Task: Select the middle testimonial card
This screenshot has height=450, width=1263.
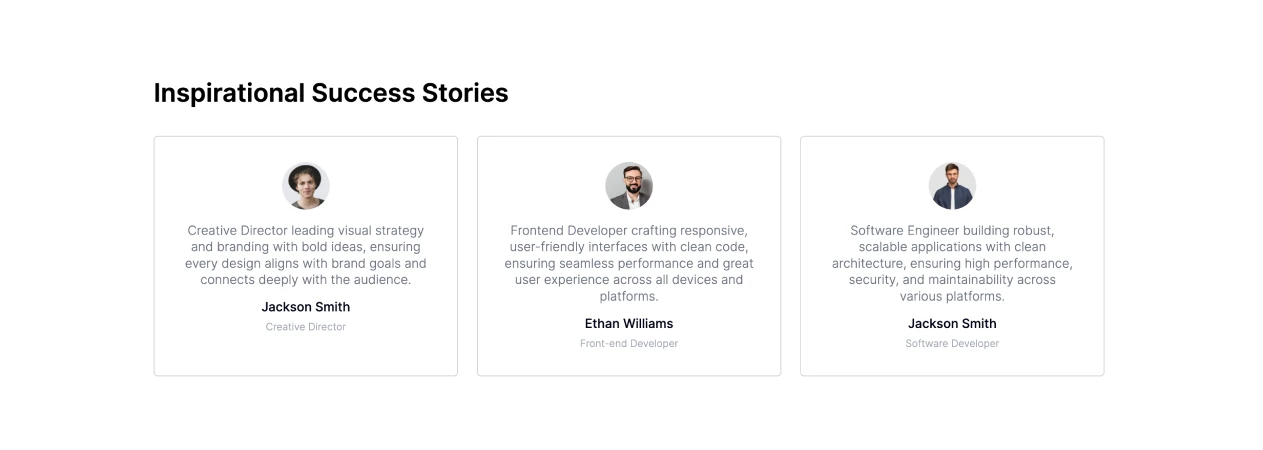Action: (629, 256)
